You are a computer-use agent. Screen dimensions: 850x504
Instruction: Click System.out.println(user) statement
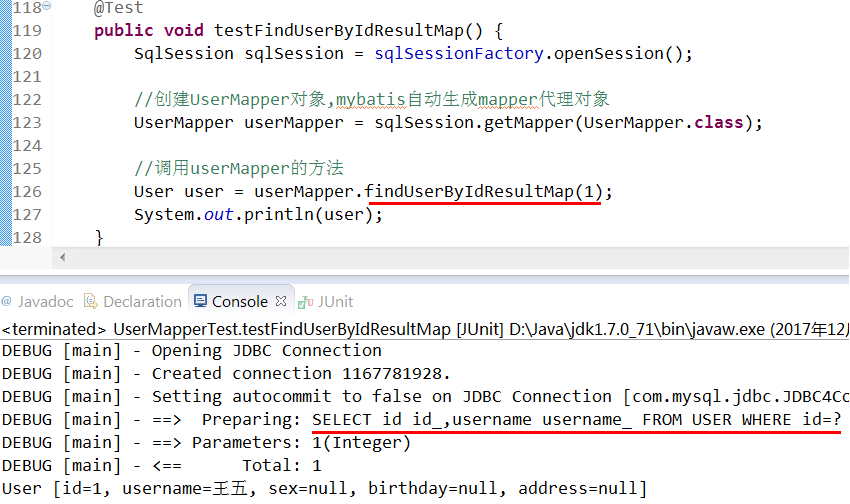(258, 215)
